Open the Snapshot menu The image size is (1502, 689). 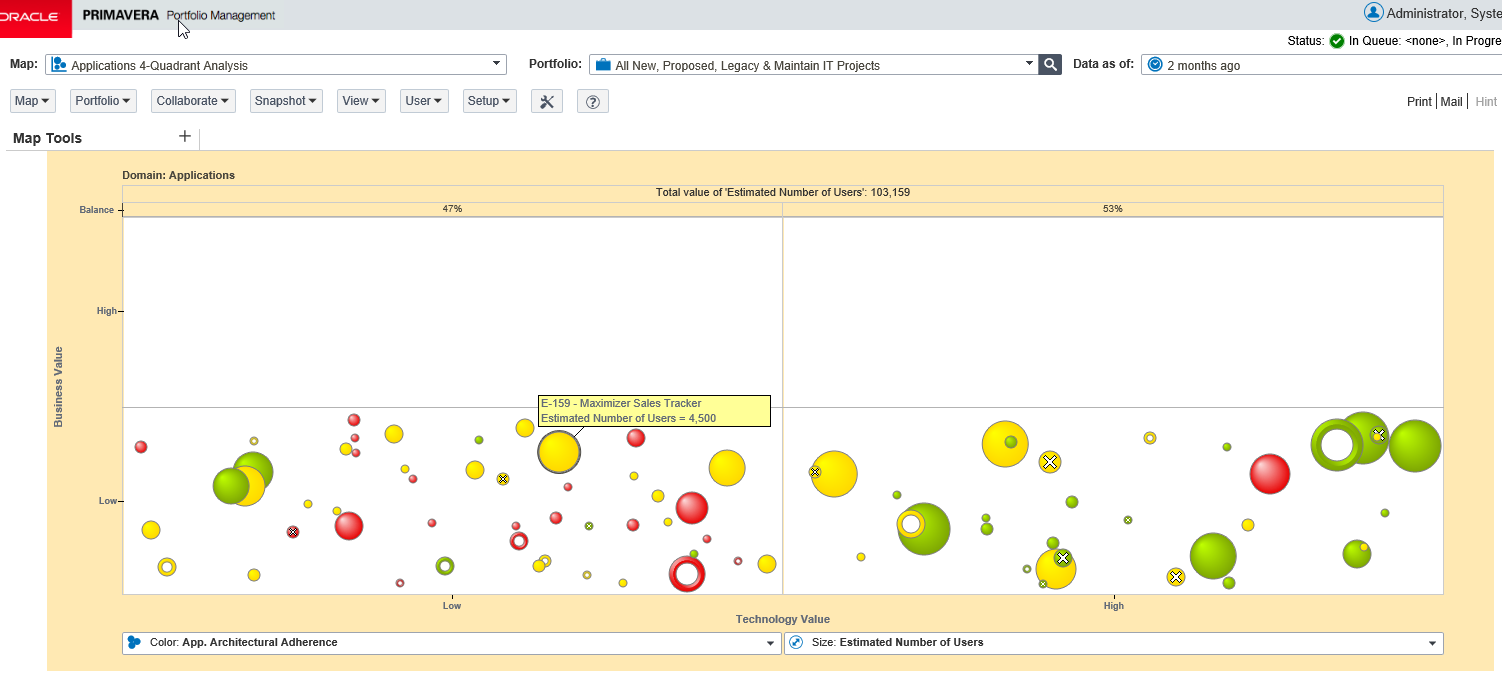(x=286, y=100)
